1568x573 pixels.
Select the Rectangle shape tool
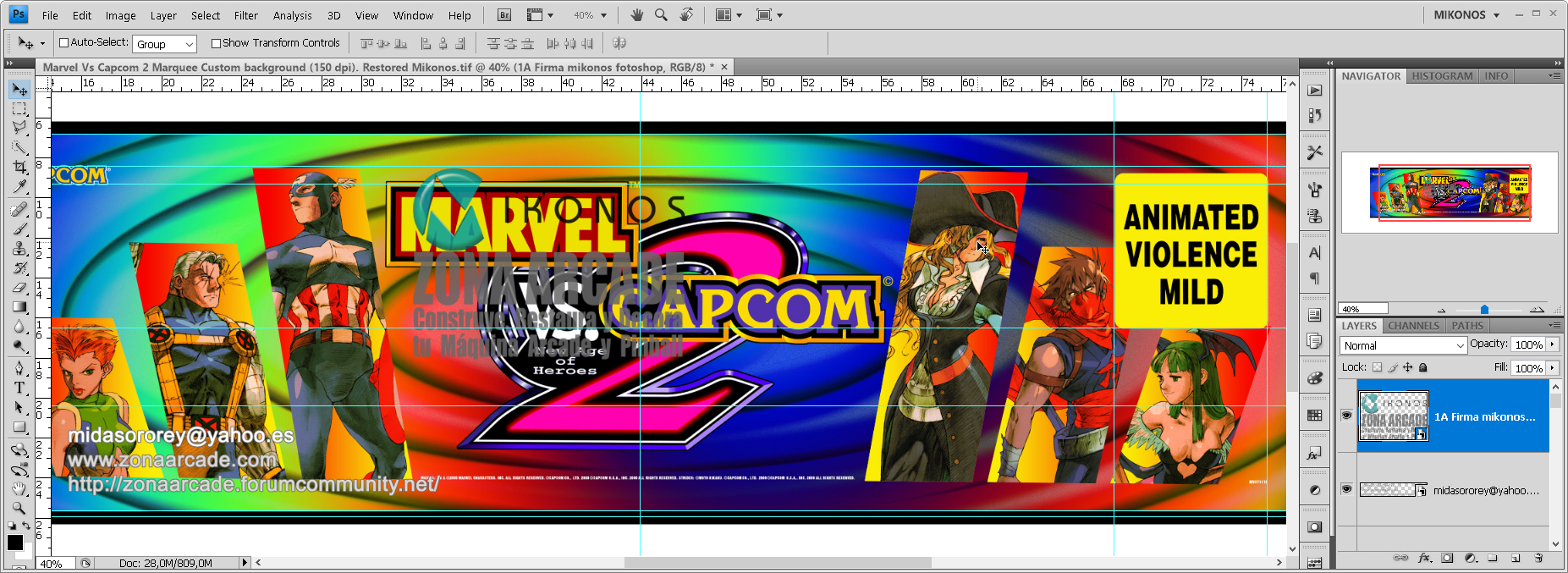(x=19, y=427)
